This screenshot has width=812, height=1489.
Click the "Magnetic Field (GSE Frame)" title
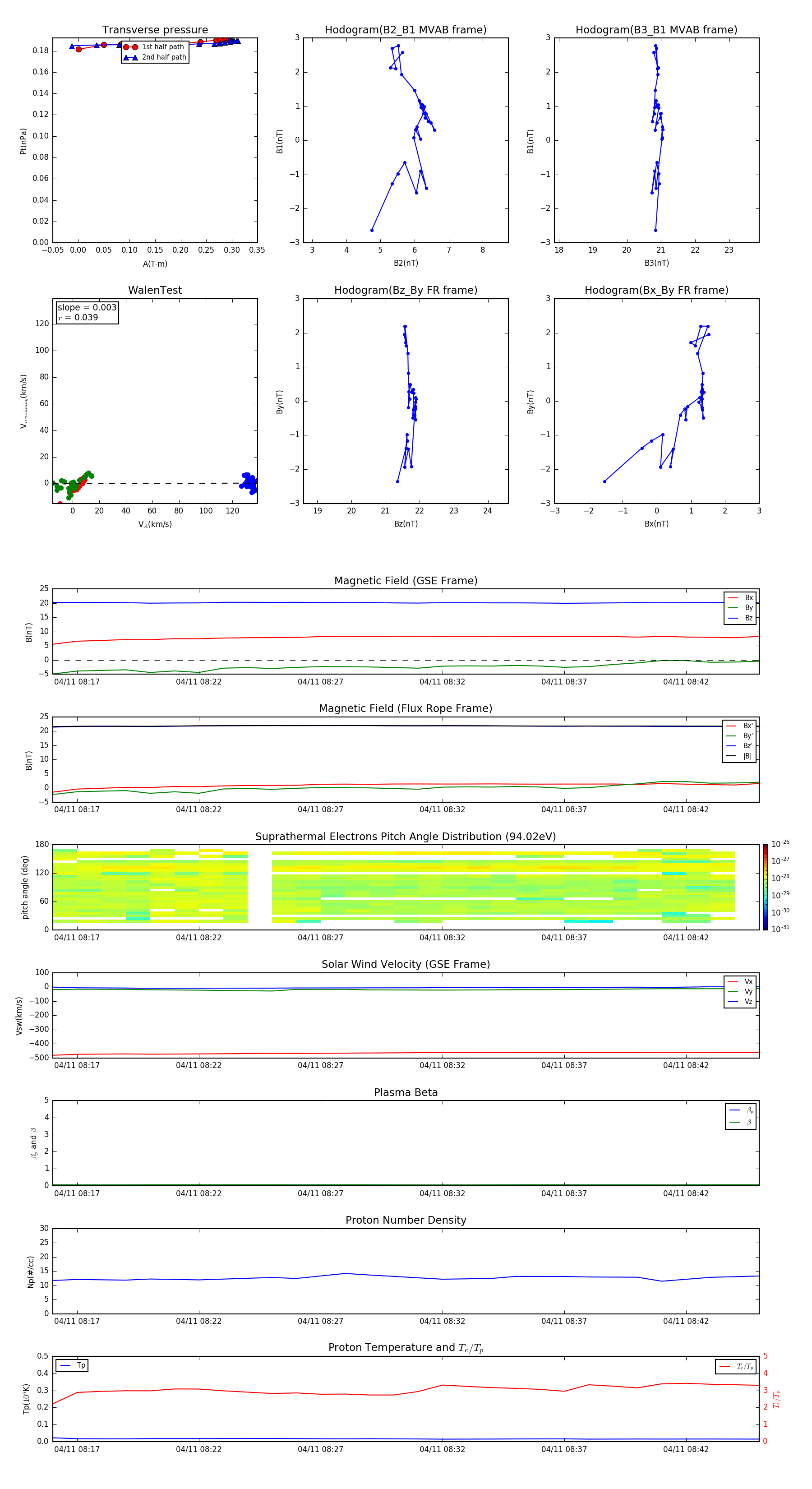pyautogui.click(x=406, y=581)
